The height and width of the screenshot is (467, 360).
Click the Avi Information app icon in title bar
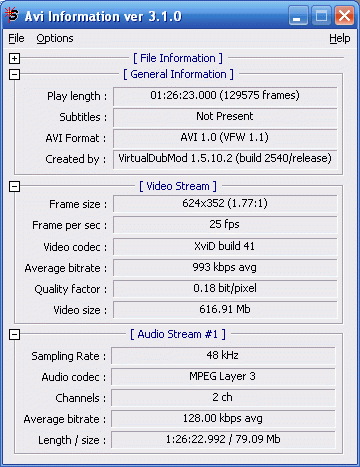[x=11, y=15]
